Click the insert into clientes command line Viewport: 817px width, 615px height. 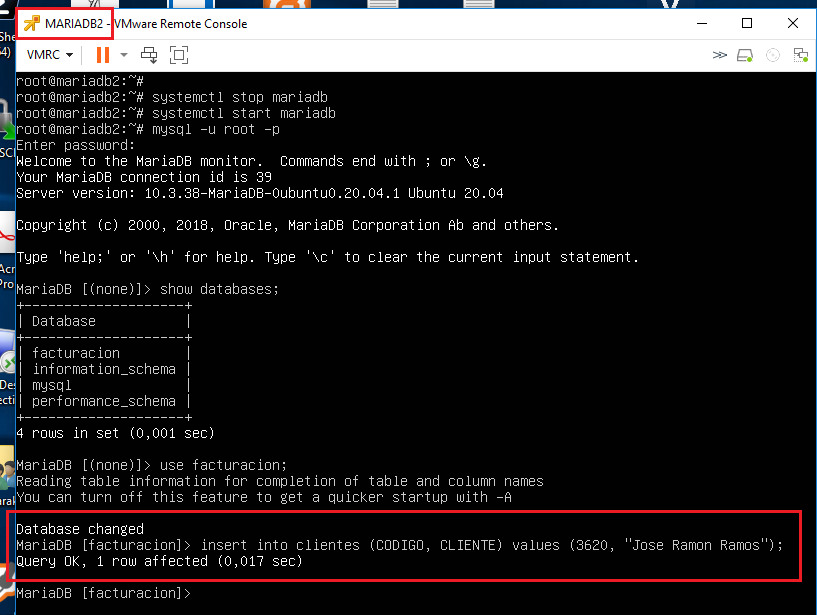pyautogui.click(x=400, y=545)
